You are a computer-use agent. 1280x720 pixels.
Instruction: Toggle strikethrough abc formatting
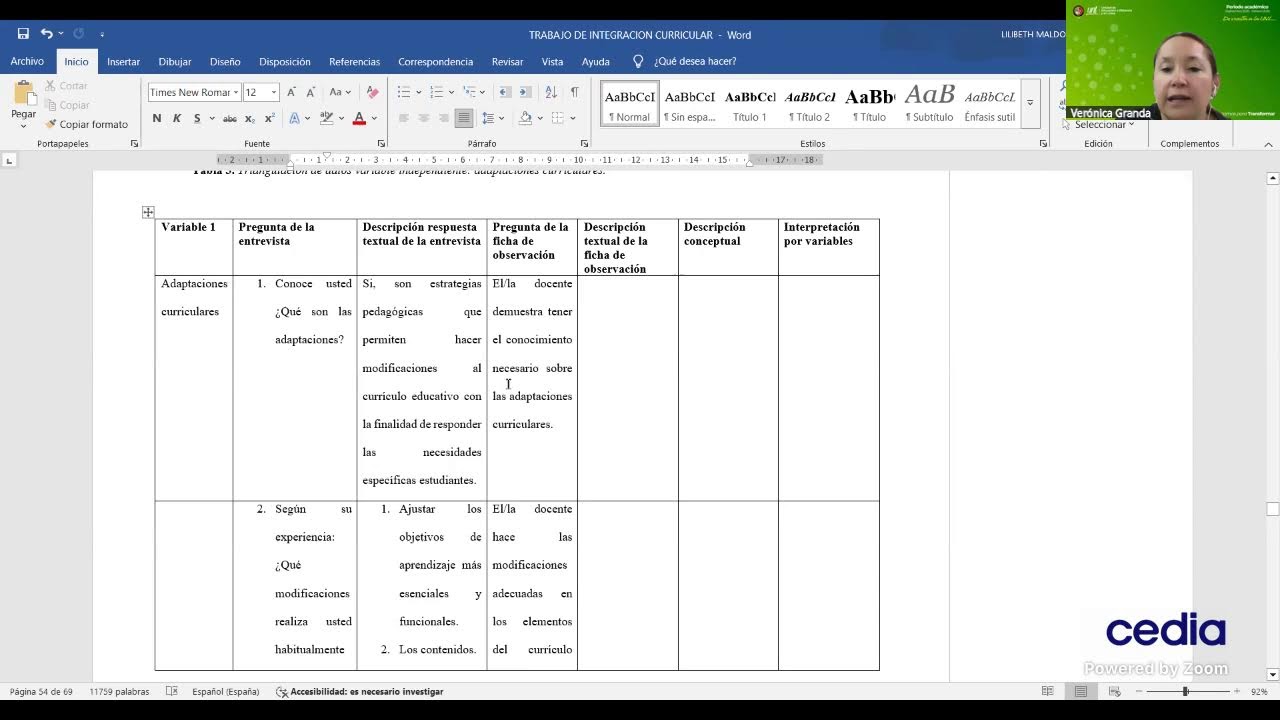230,118
